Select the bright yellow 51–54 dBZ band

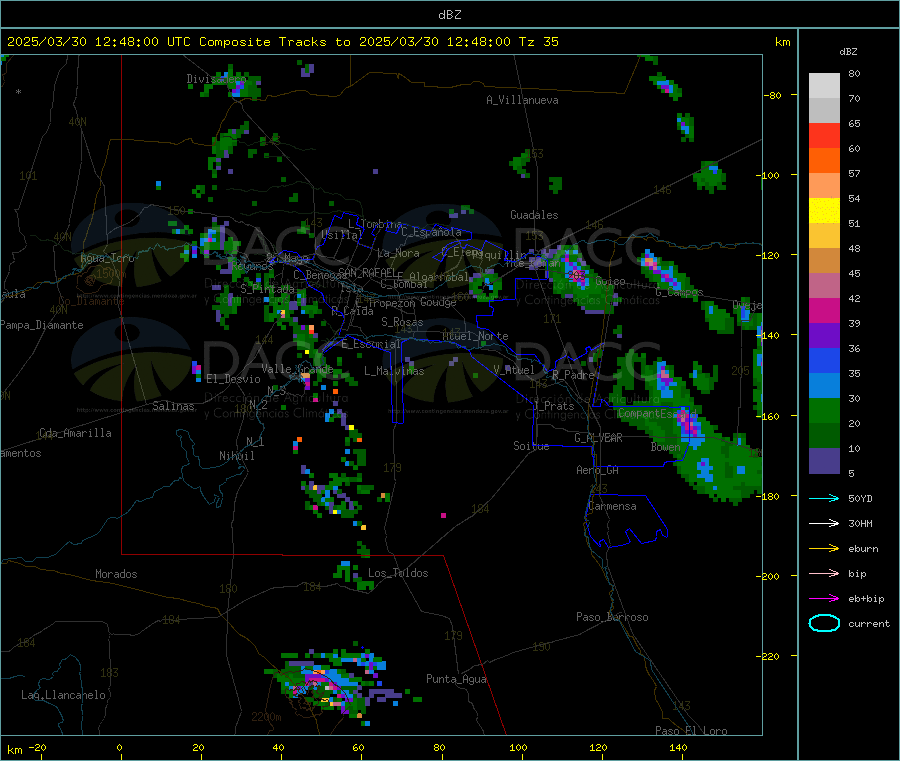824,211
